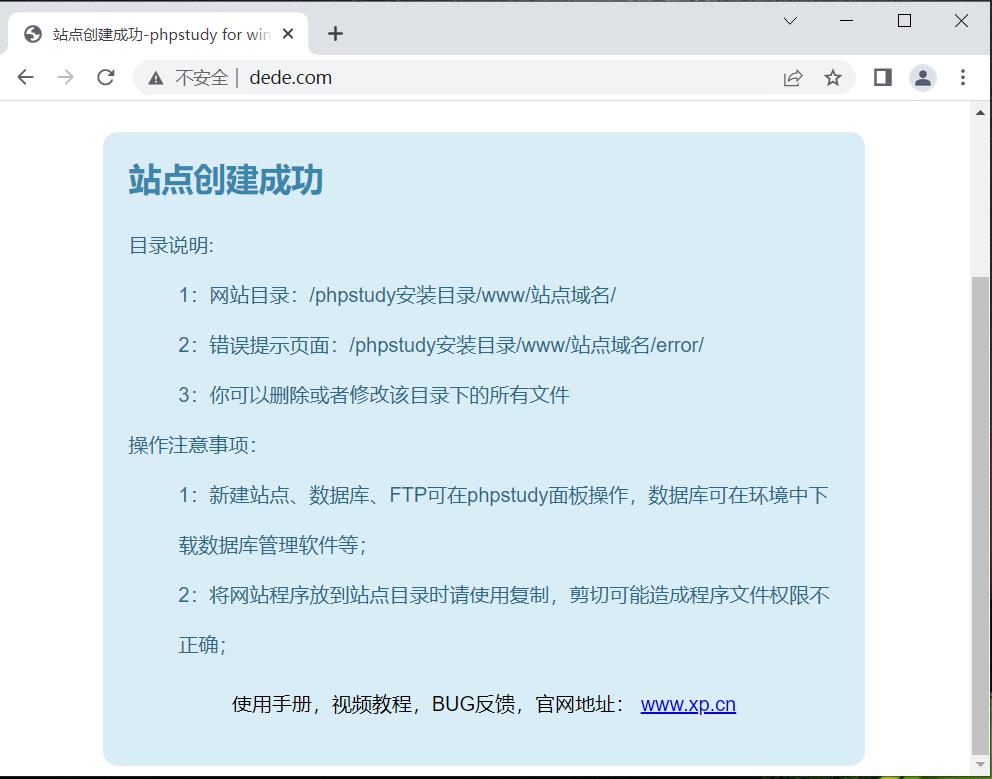Open the Chrome three-dot menu
992x779 pixels.
(x=963, y=78)
